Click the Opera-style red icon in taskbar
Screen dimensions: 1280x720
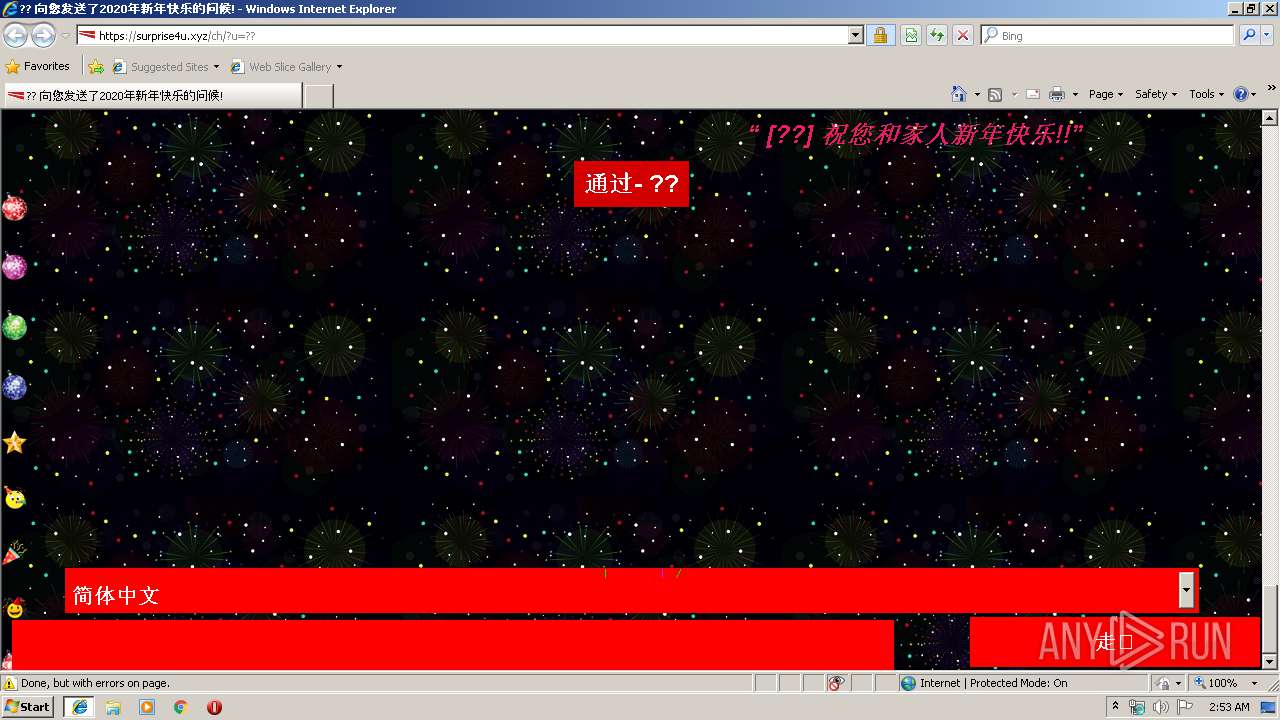coord(214,707)
